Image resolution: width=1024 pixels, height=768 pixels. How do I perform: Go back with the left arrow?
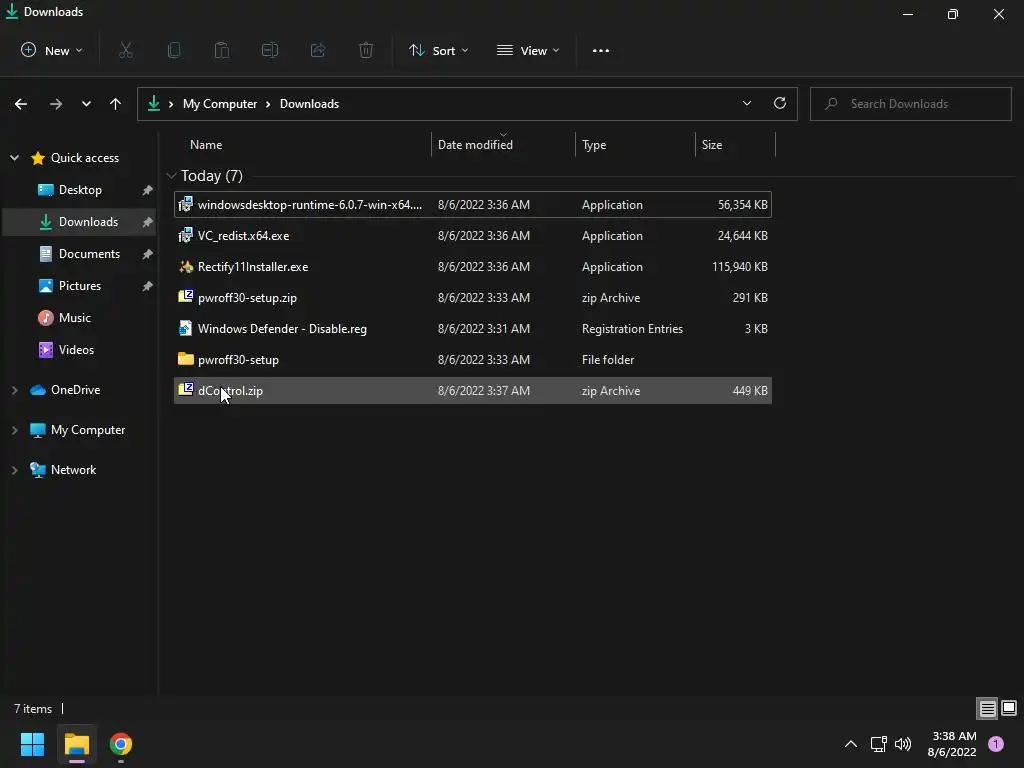(21, 104)
